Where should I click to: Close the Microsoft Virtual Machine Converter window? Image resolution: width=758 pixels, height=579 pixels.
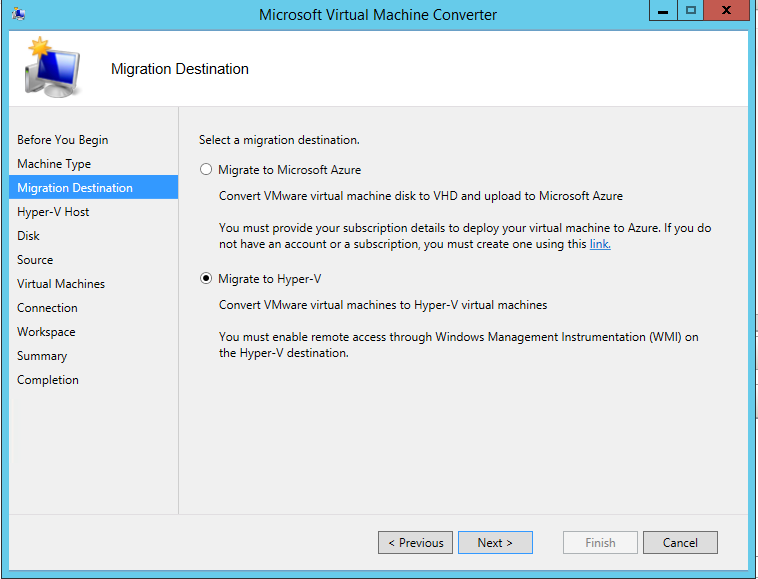[x=726, y=10]
